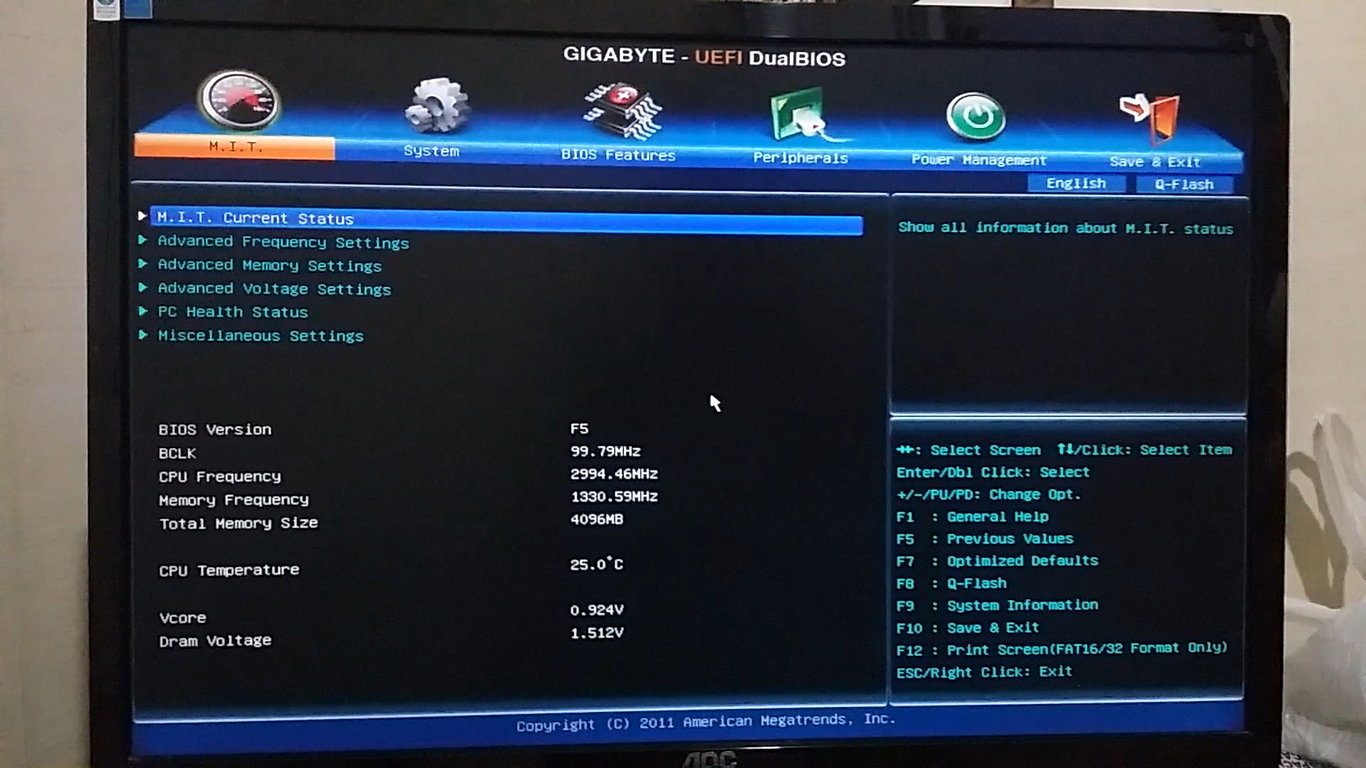Click the Dram Voltage label
Viewport: 1366px width, 768px height.
(x=215, y=641)
